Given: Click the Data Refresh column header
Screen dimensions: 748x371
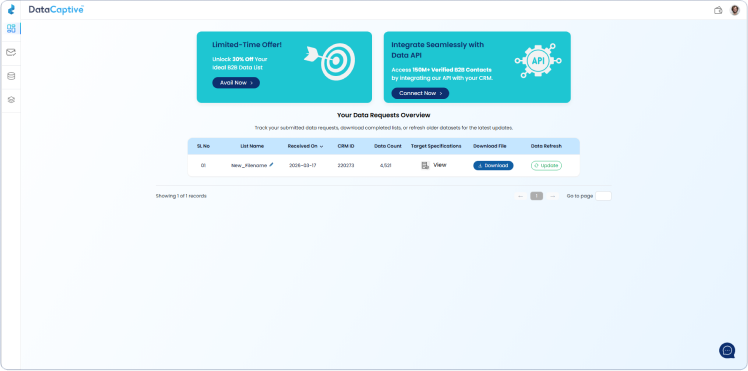Looking at the screenshot, I should tap(546, 146).
